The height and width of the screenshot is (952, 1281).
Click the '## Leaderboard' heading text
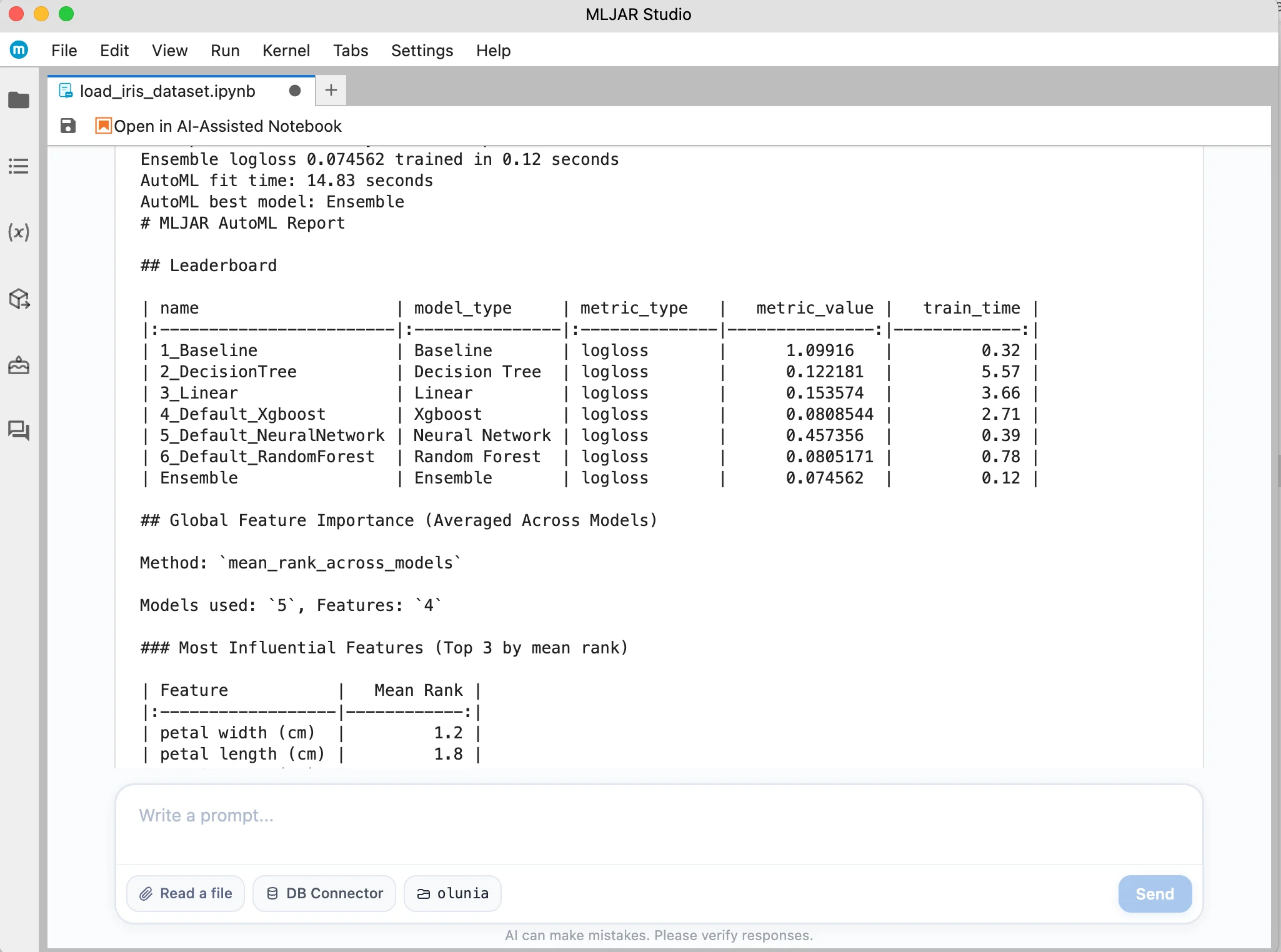pos(209,265)
